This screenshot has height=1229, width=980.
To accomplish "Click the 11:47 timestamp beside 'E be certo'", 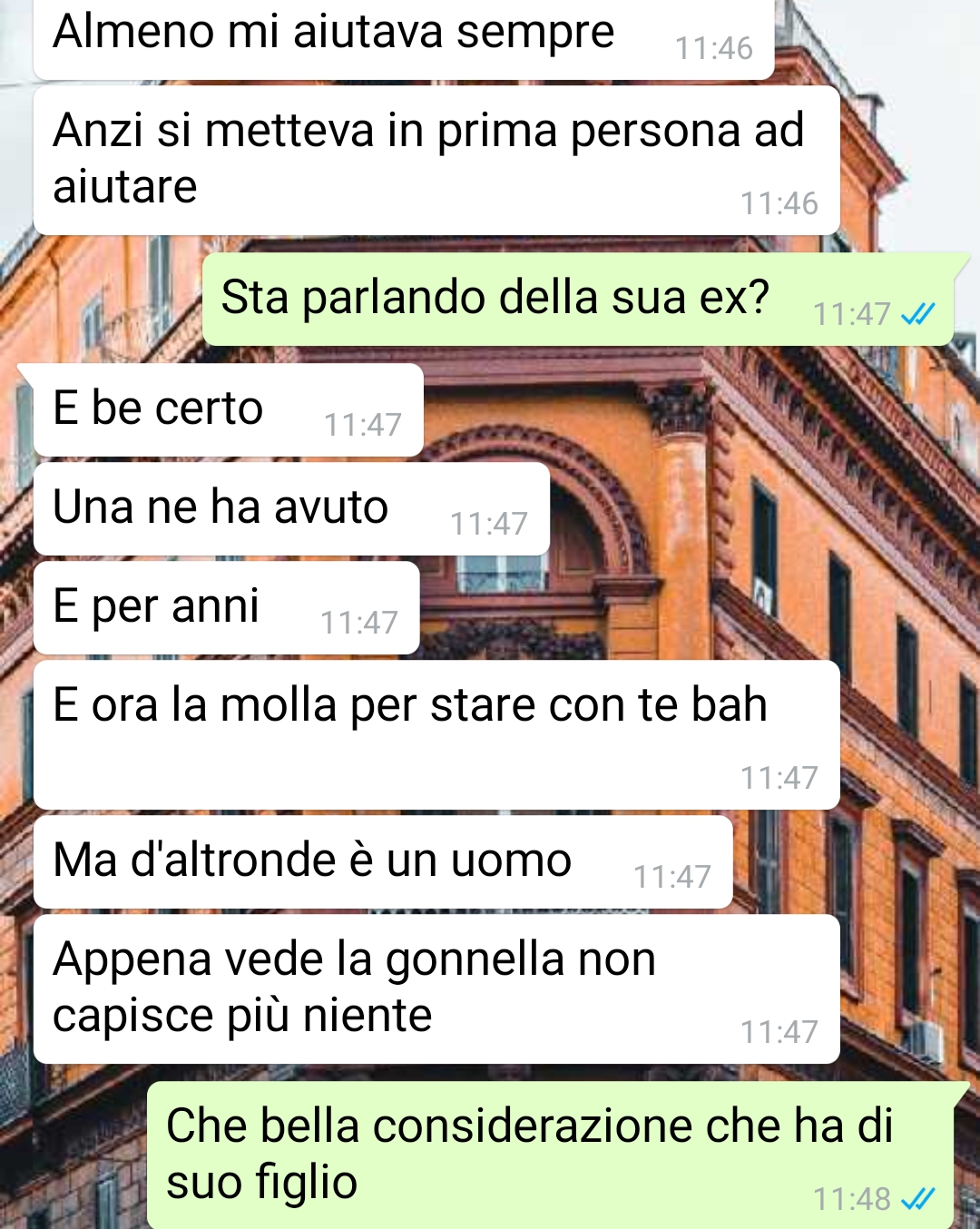I will click(363, 425).
